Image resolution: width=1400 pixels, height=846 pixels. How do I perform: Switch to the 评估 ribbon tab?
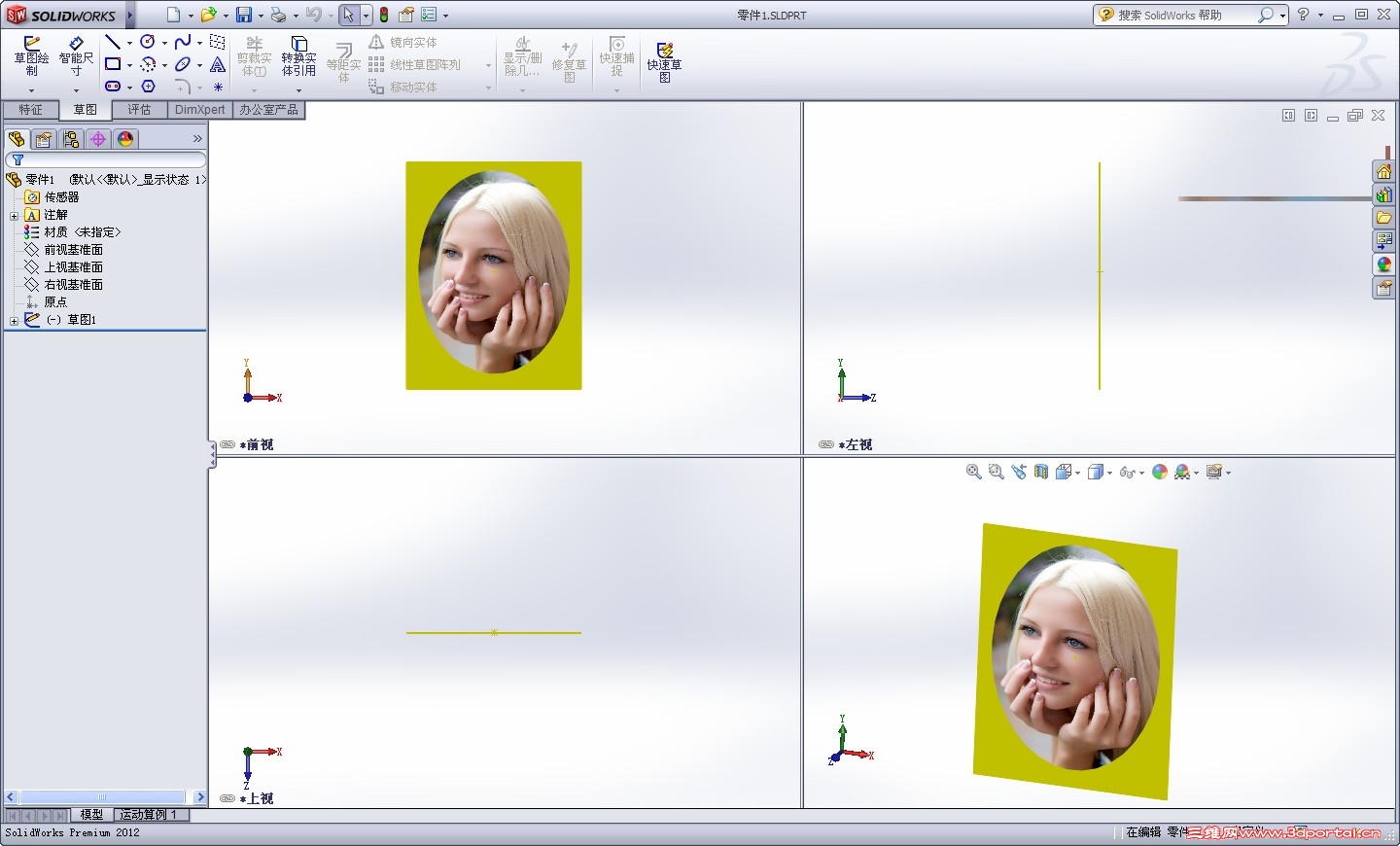point(140,110)
